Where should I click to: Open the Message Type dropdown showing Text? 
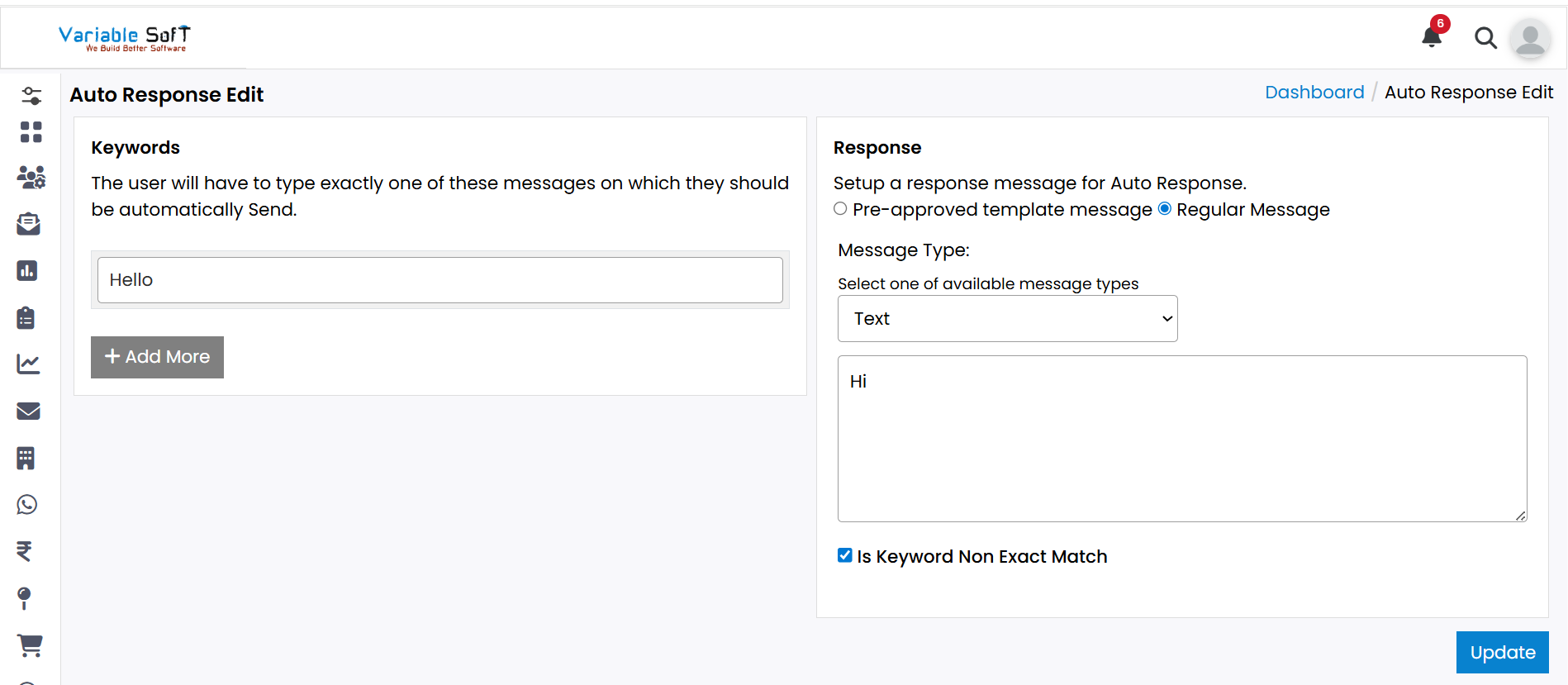click(x=1007, y=319)
